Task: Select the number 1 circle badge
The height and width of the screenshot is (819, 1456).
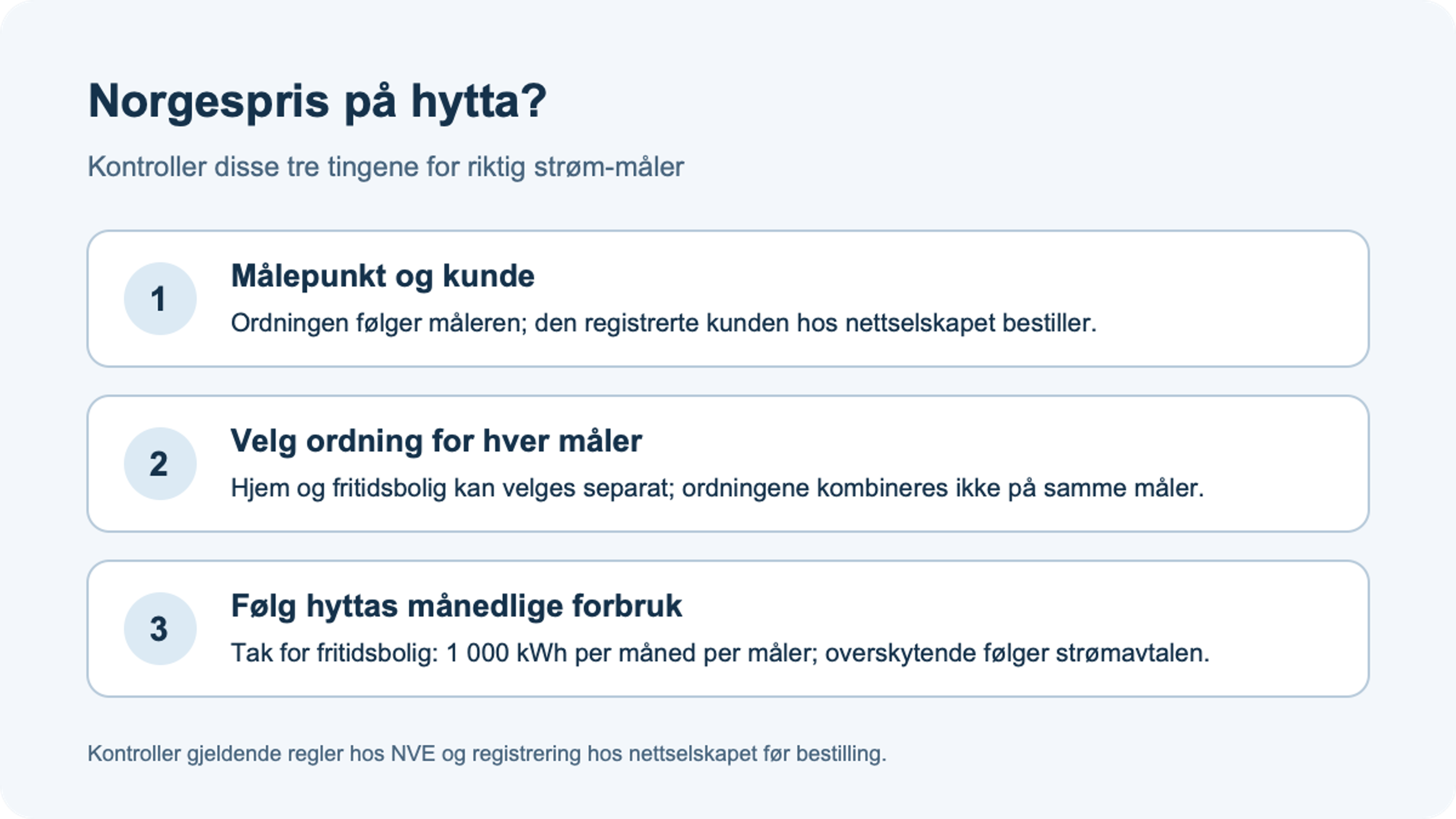Action: pos(160,298)
